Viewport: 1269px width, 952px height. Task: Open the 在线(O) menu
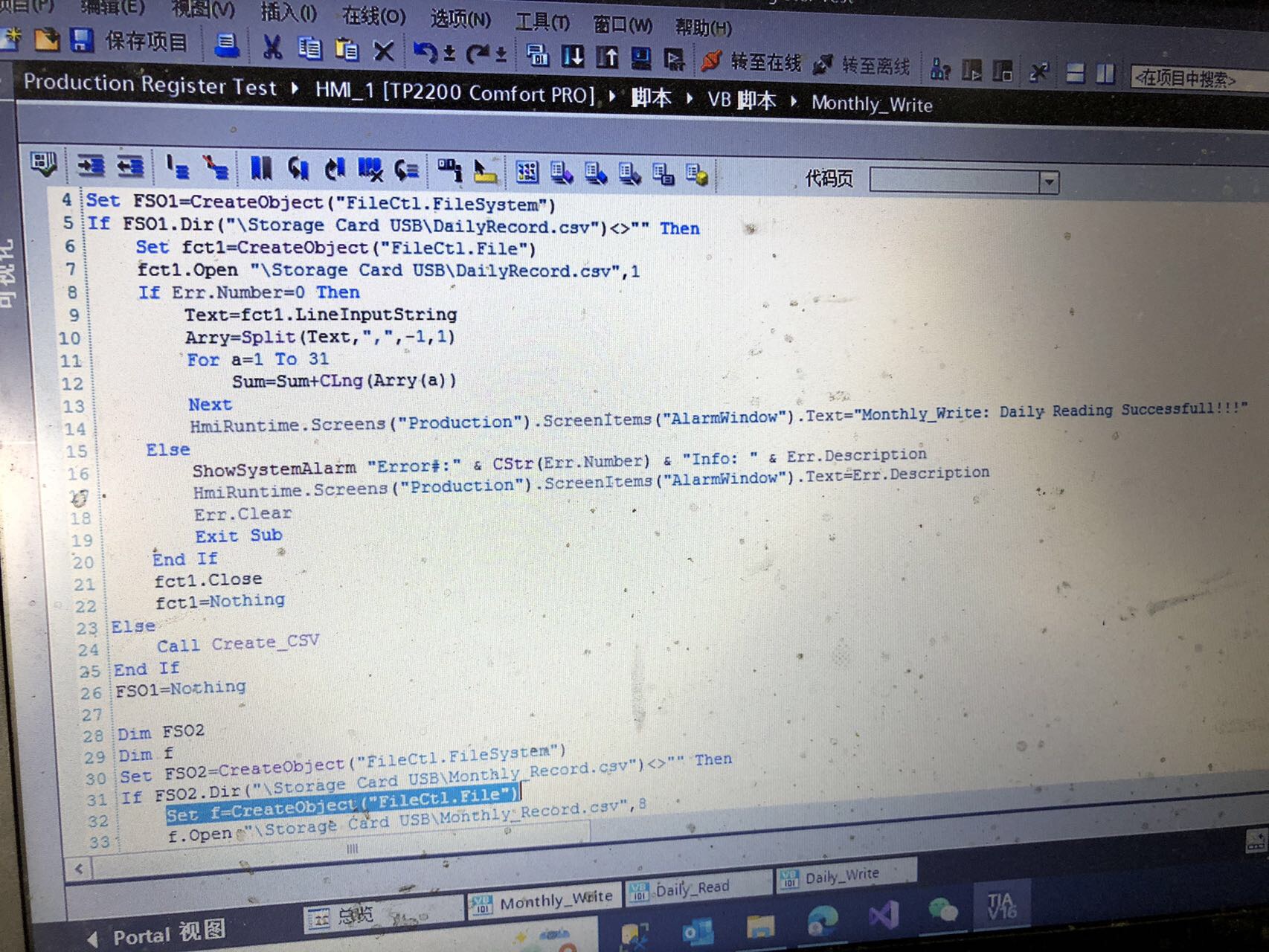(373, 16)
